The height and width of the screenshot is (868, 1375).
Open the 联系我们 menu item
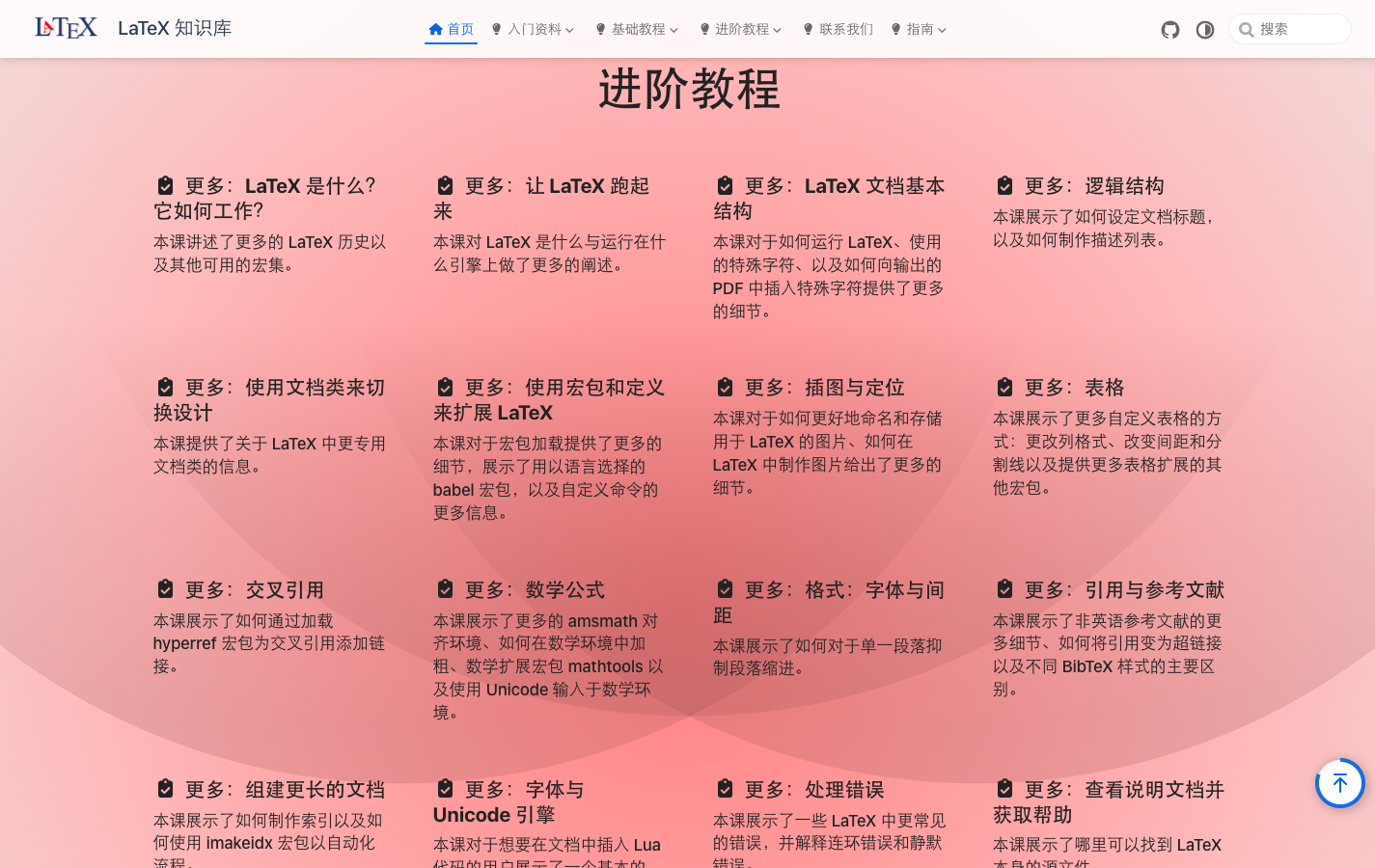(x=838, y=29)
